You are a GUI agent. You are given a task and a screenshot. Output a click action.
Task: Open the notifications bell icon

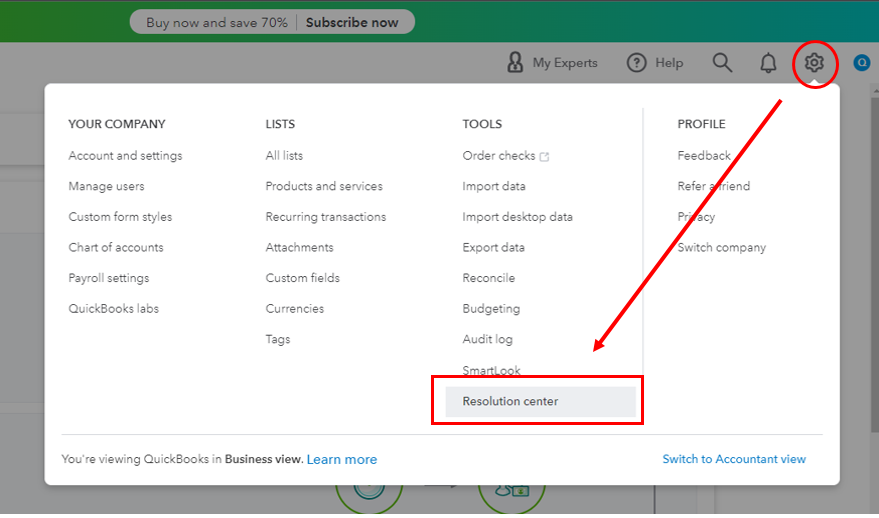point(768,63)
